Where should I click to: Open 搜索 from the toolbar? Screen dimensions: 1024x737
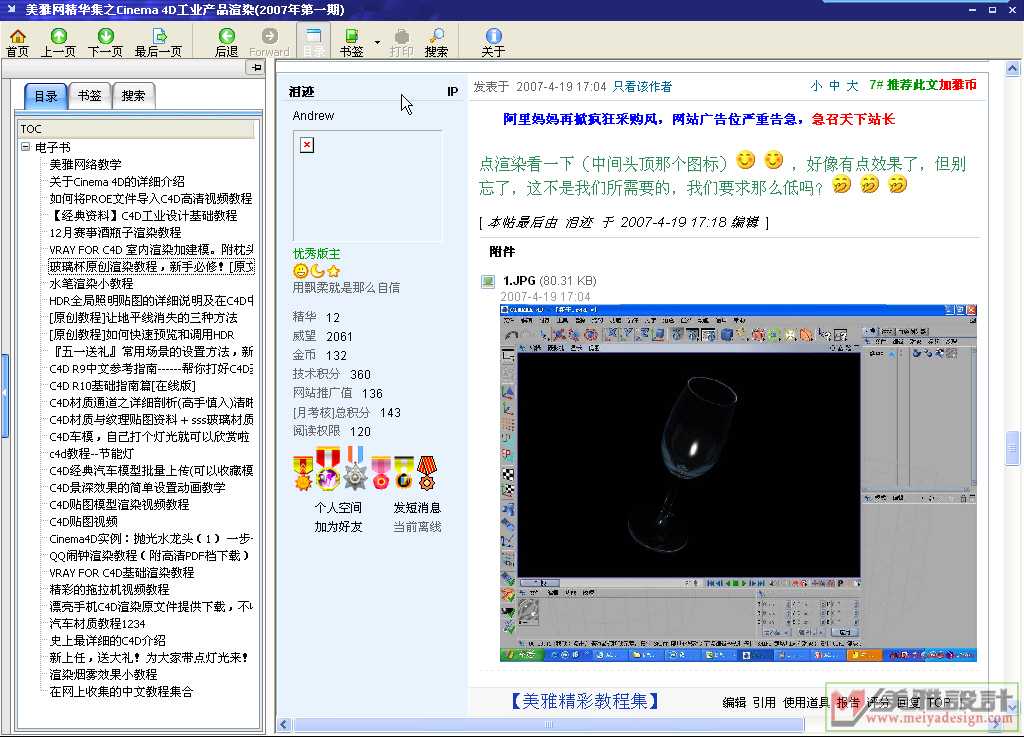point(436,42)
